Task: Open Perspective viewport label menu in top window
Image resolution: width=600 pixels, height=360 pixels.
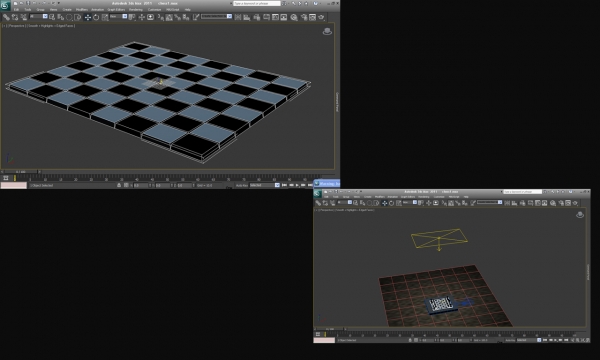Action: pyautogui.click(x=16, y=26)
